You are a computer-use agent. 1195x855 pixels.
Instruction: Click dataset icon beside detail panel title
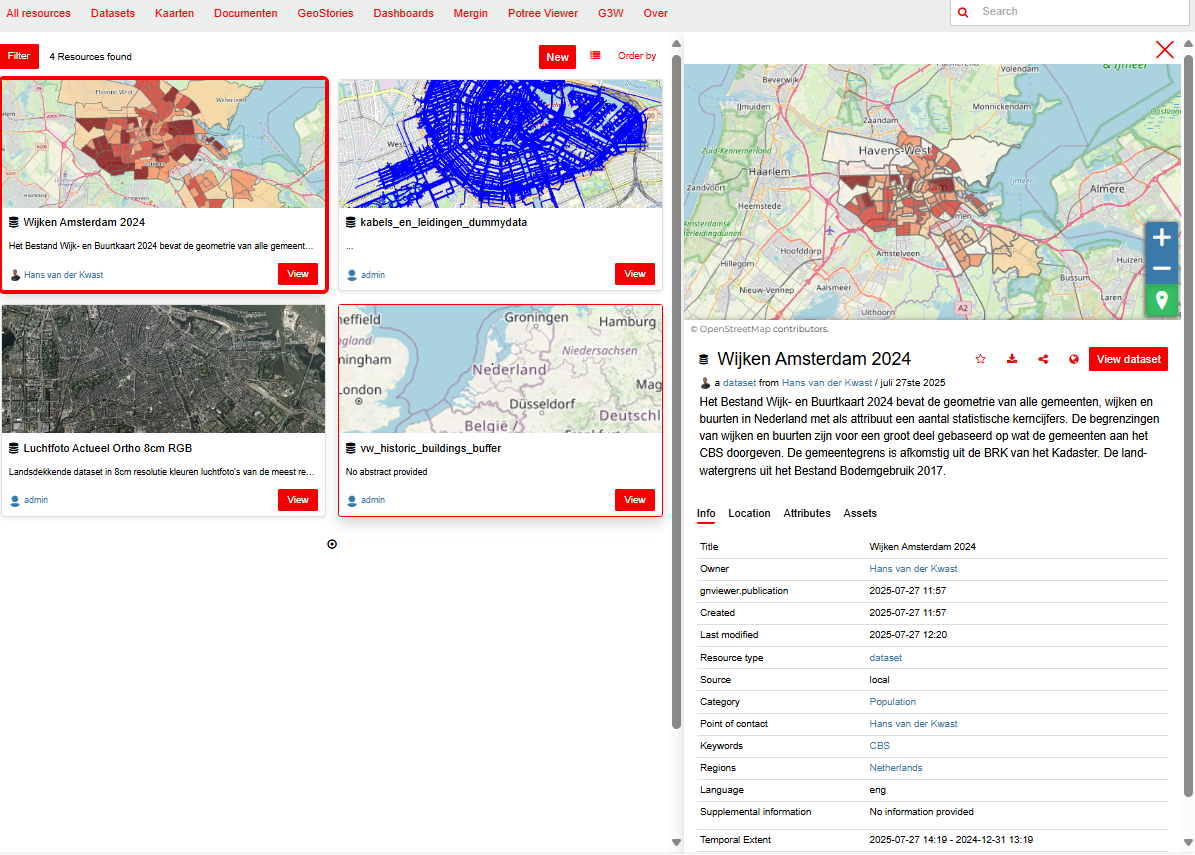(704, 359)
